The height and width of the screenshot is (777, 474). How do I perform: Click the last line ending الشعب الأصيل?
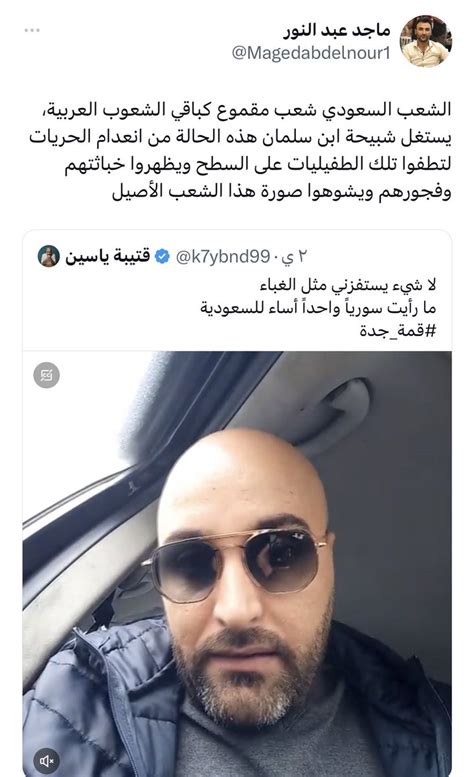coord(281,192)
